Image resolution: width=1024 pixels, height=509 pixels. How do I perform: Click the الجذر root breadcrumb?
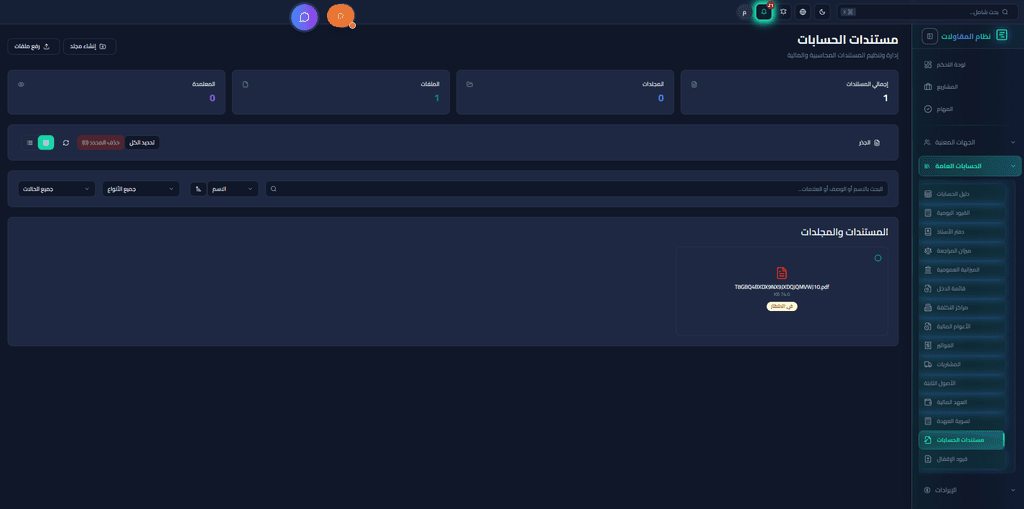868,142
